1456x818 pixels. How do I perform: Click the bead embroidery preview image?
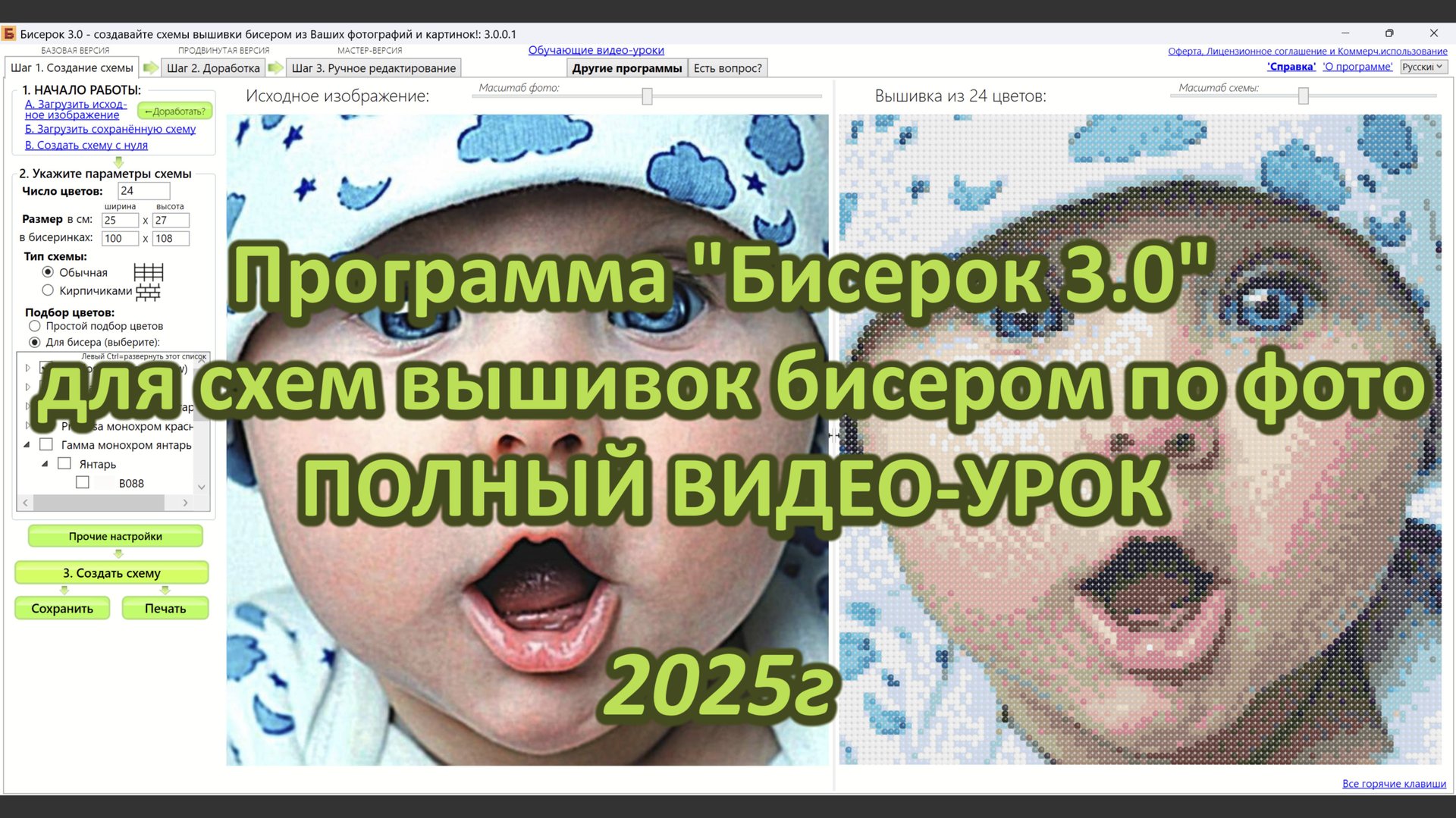click(x=1140, y=440)
